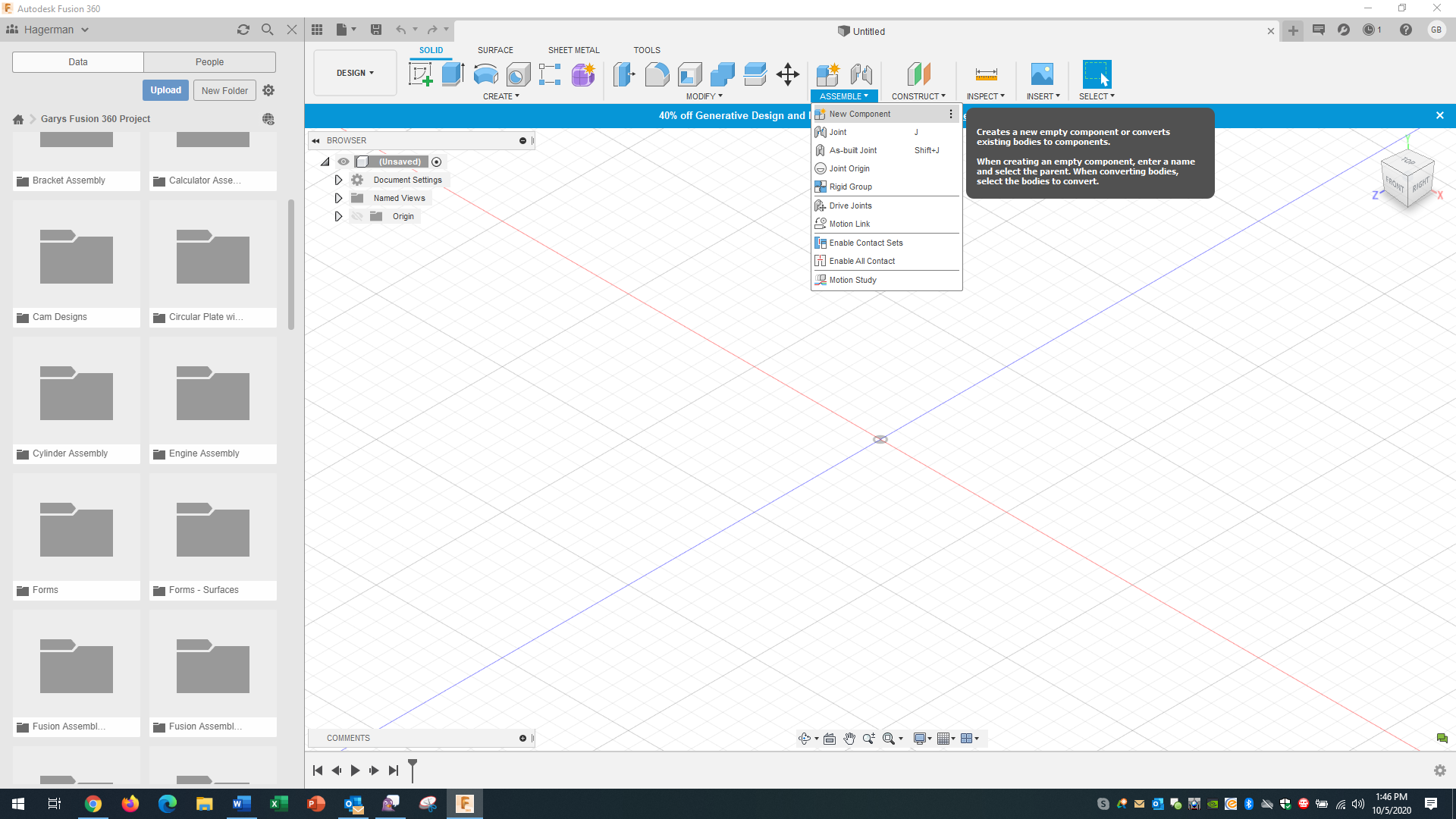Open the Hole tool
The width and height of the screenshot is (1456, 819).
(518, 74)
